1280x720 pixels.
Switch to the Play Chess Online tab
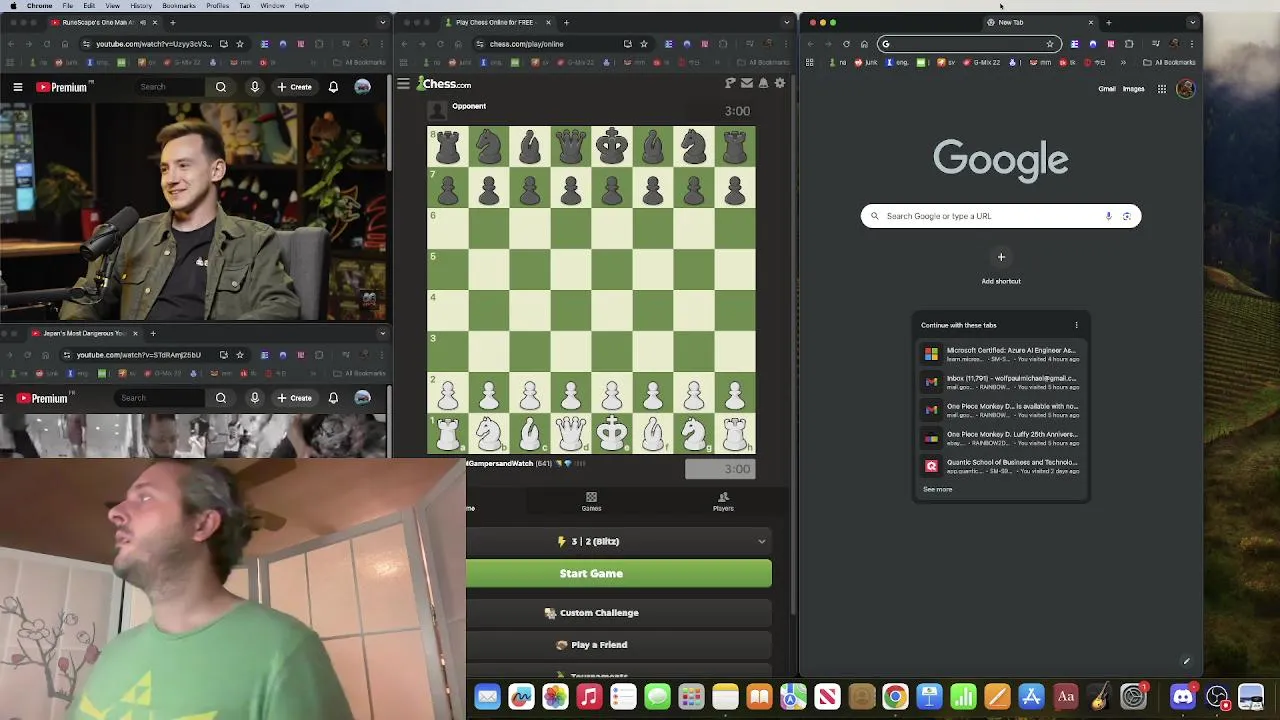[495, 22]
